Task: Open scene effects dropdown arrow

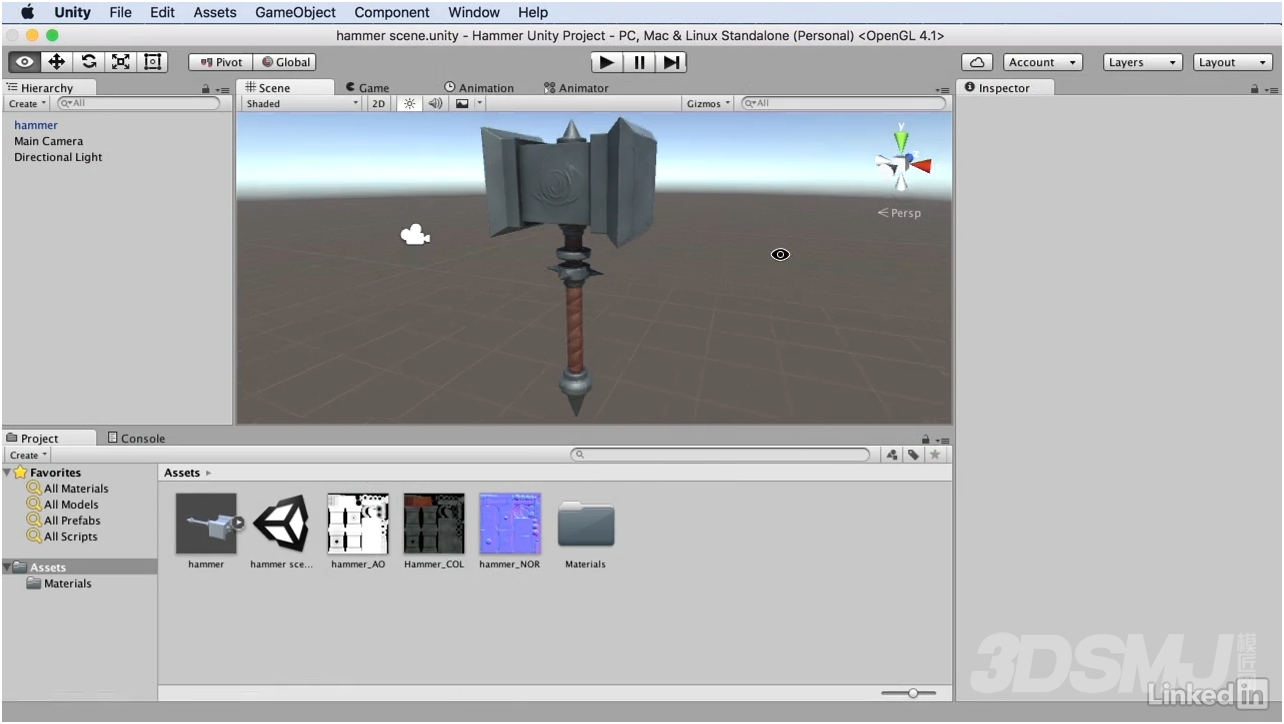Action: pos(480,104)
